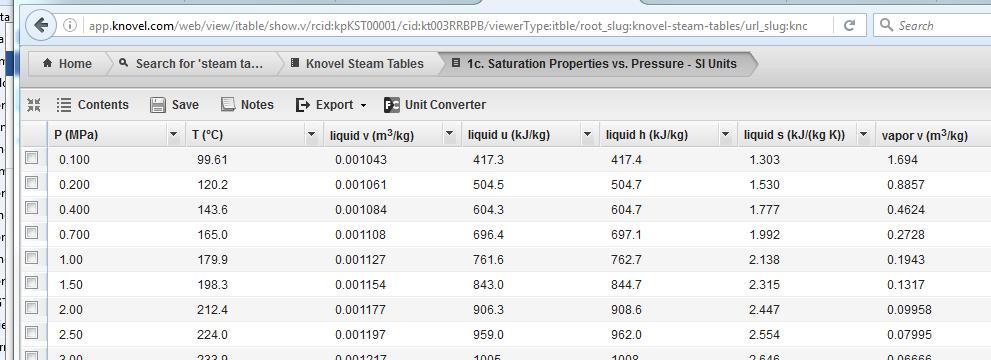Select temperature cell 179.9

tap(212, 260)
